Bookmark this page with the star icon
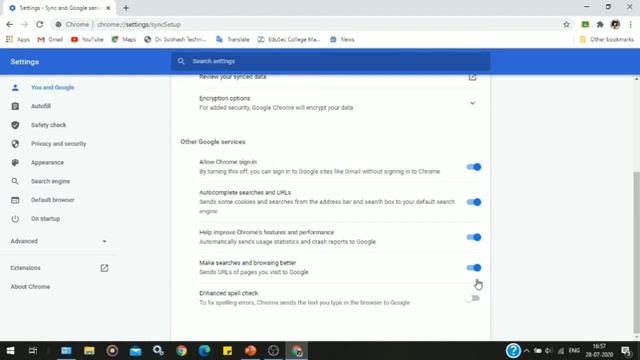 [566, 24]
